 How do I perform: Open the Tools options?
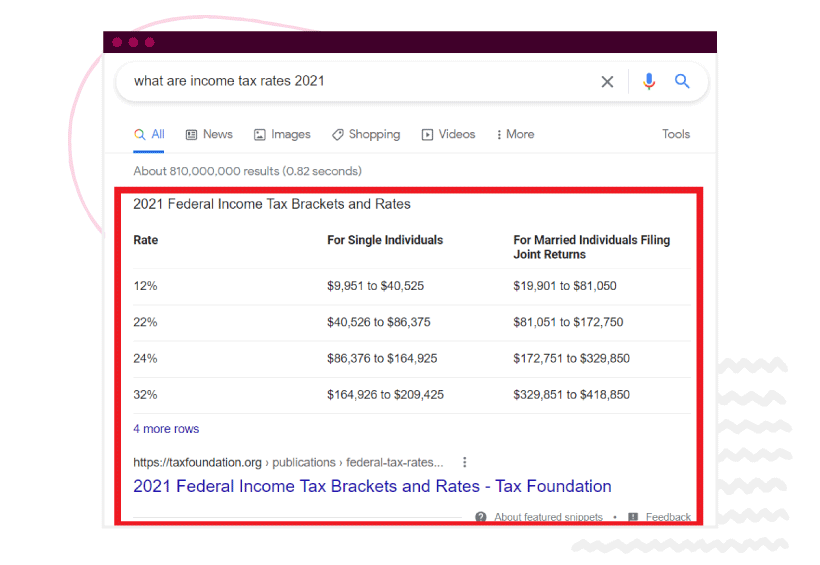(676, 134)
